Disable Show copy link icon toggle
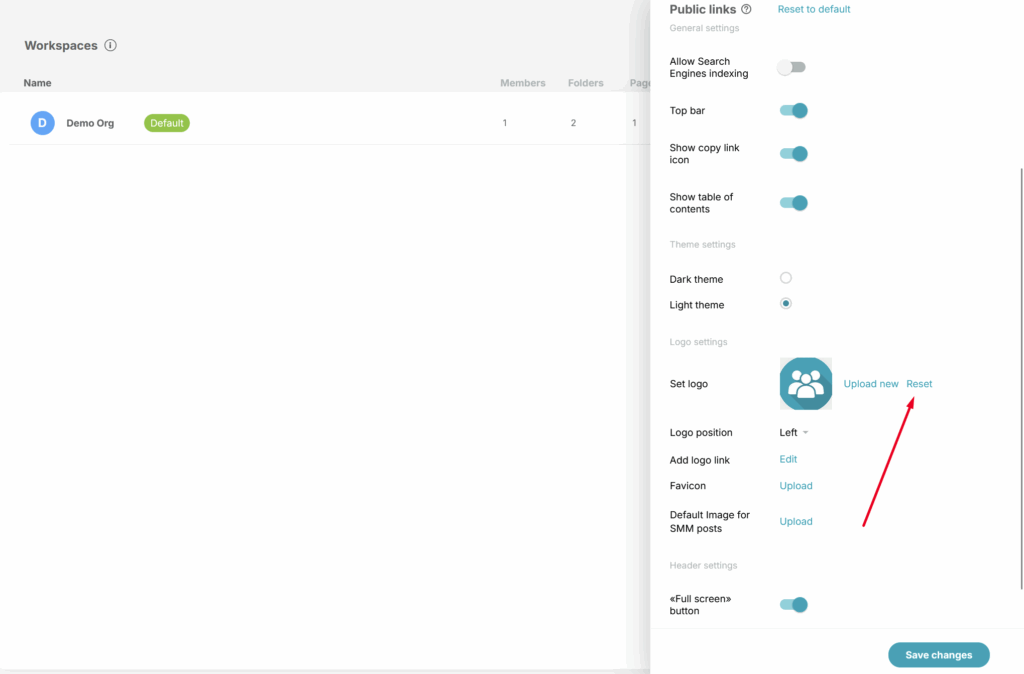 pyautogui.click(x=793, y=154)
